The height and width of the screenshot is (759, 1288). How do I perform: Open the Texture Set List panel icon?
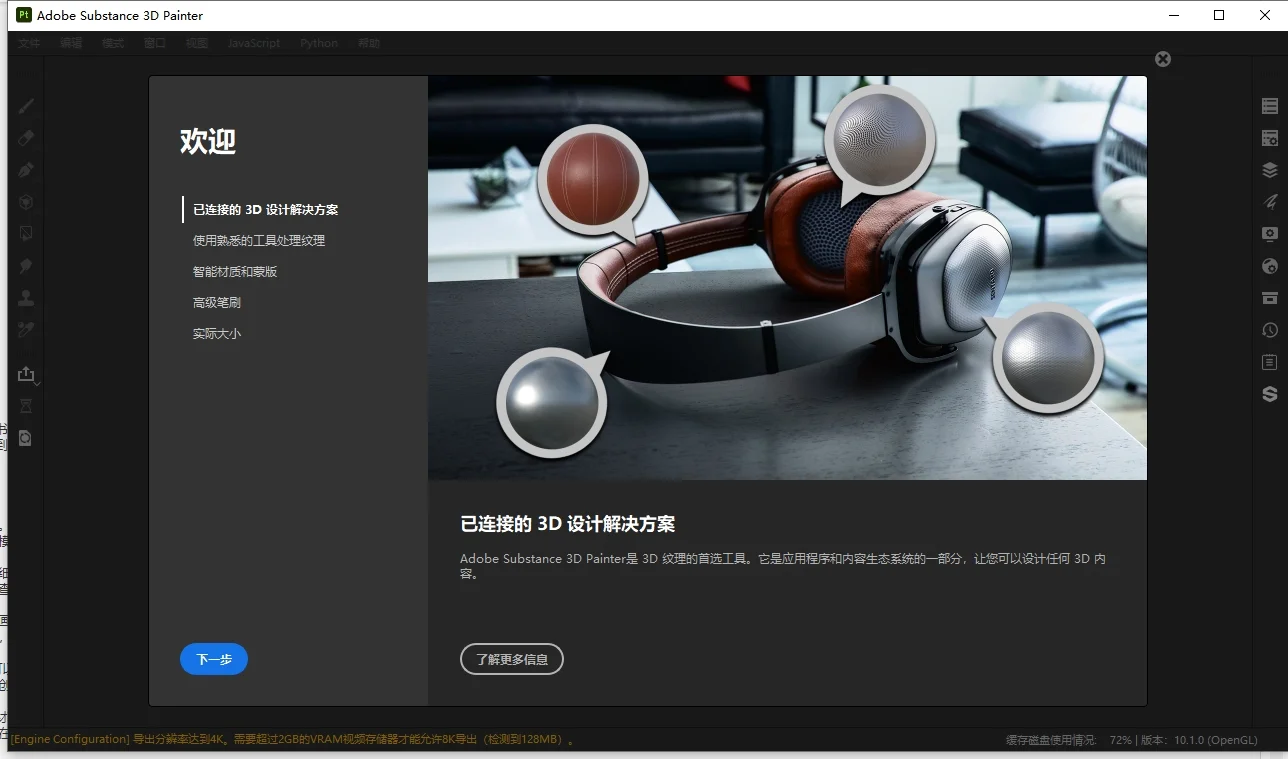[1269, 105]
